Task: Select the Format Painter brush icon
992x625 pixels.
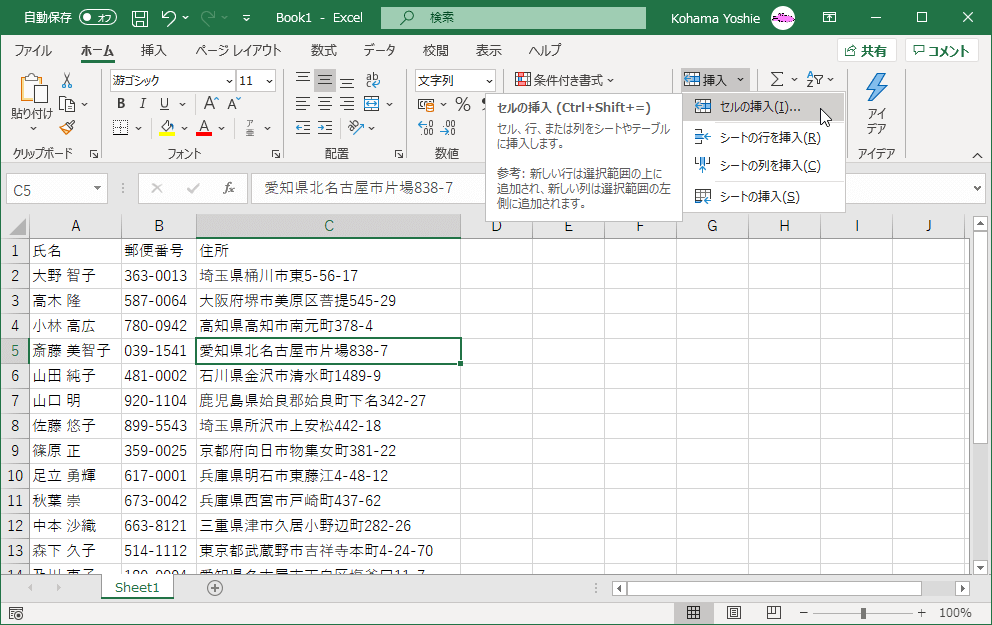Action: click(x=67, y=129)
